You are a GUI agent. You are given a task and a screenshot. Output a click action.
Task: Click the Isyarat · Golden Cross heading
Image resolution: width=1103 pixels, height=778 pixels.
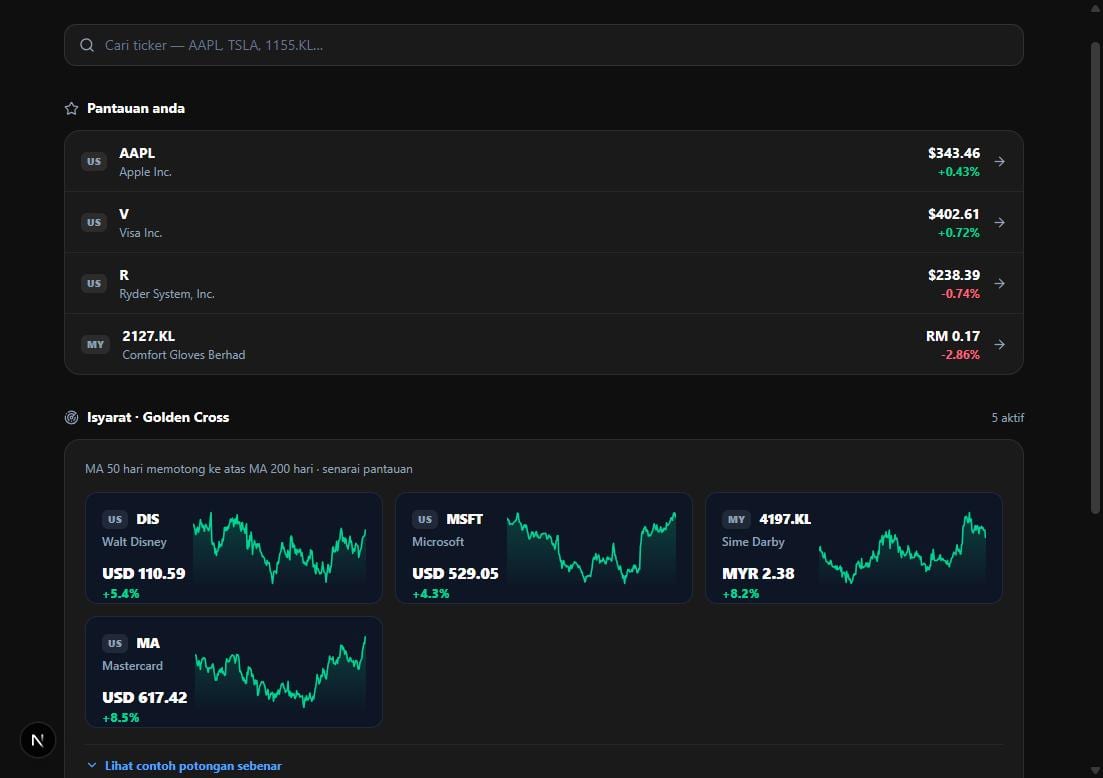(x=158, y=417)
